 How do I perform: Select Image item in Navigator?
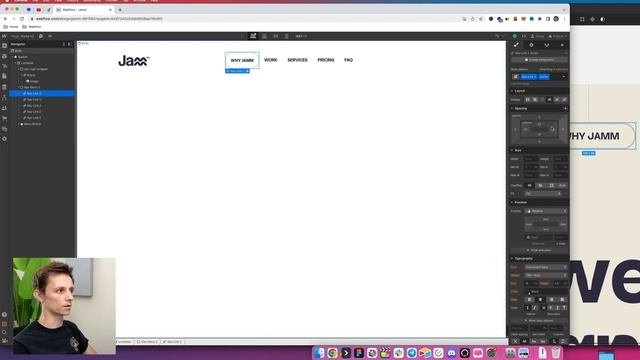click(x=34, y=81)
